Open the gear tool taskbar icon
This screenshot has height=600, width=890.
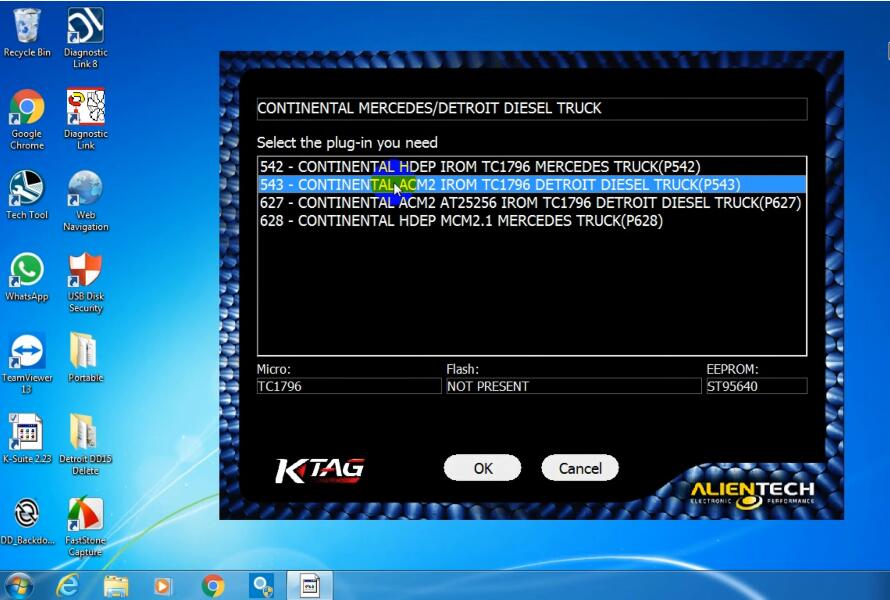pos(263,586)
